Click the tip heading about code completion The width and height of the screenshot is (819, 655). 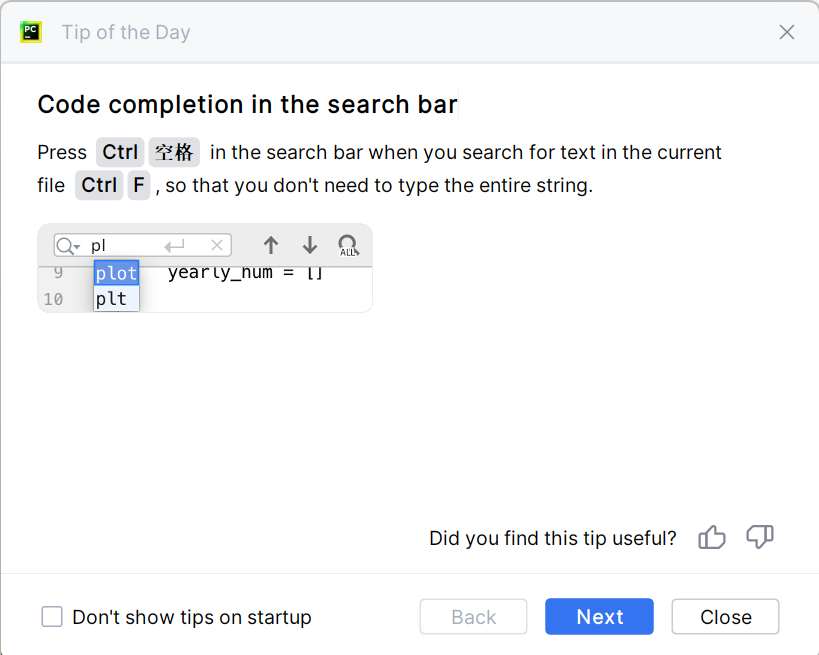pyautogui.click(x=247, y=105)
